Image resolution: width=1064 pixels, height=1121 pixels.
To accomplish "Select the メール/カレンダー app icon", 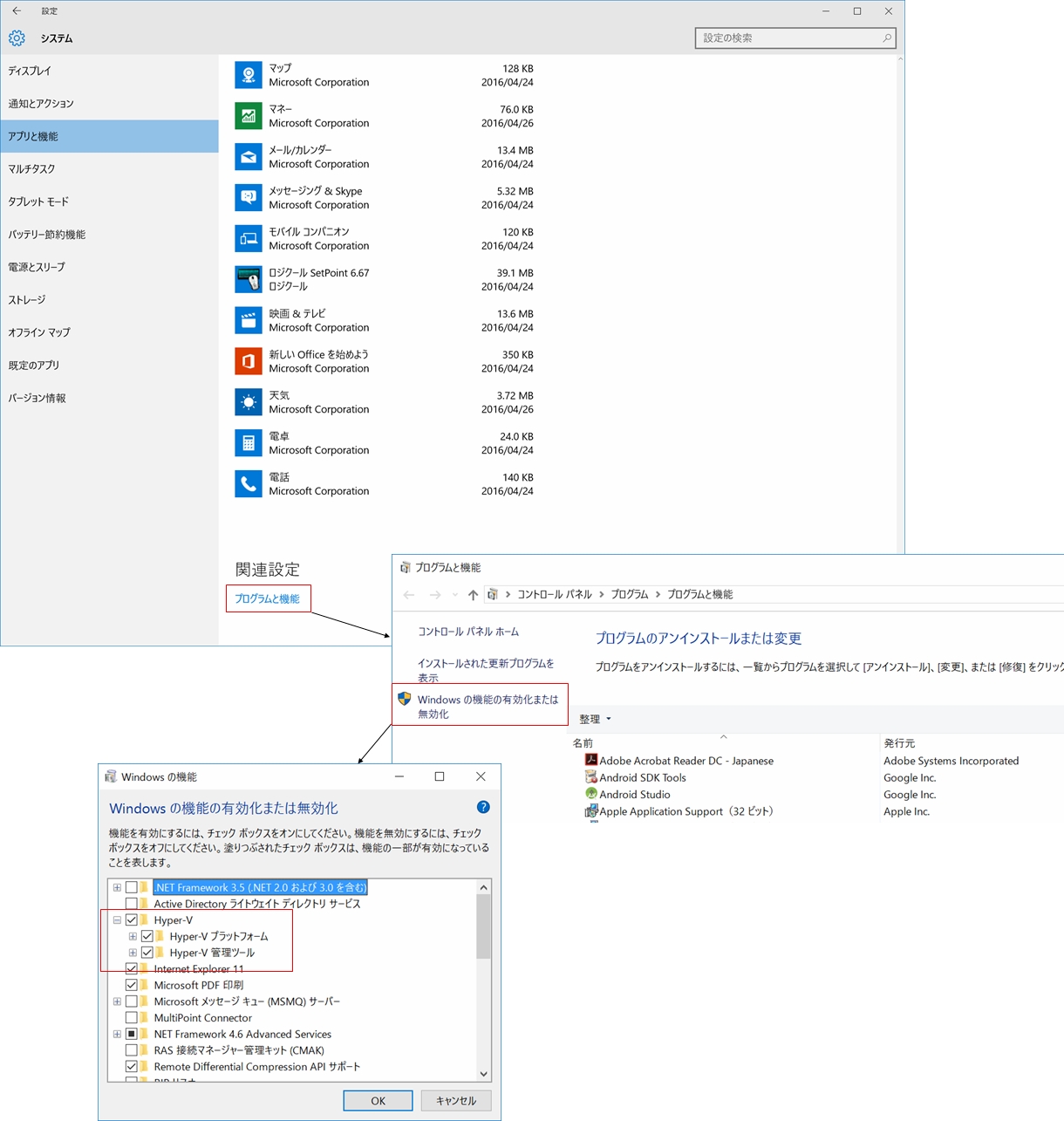I will tap(249, 157).
